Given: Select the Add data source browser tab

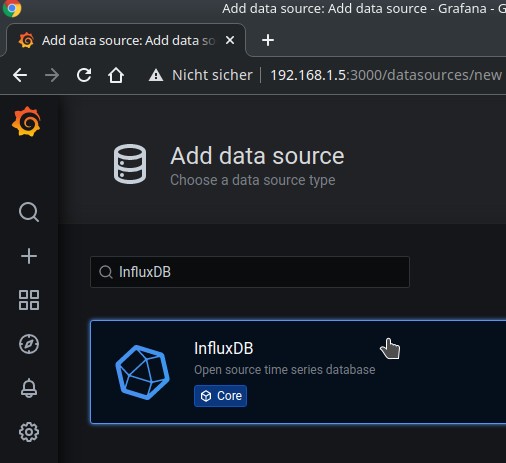Looking at the screenshot, I should pyautogui.click(x=126, y=40).
